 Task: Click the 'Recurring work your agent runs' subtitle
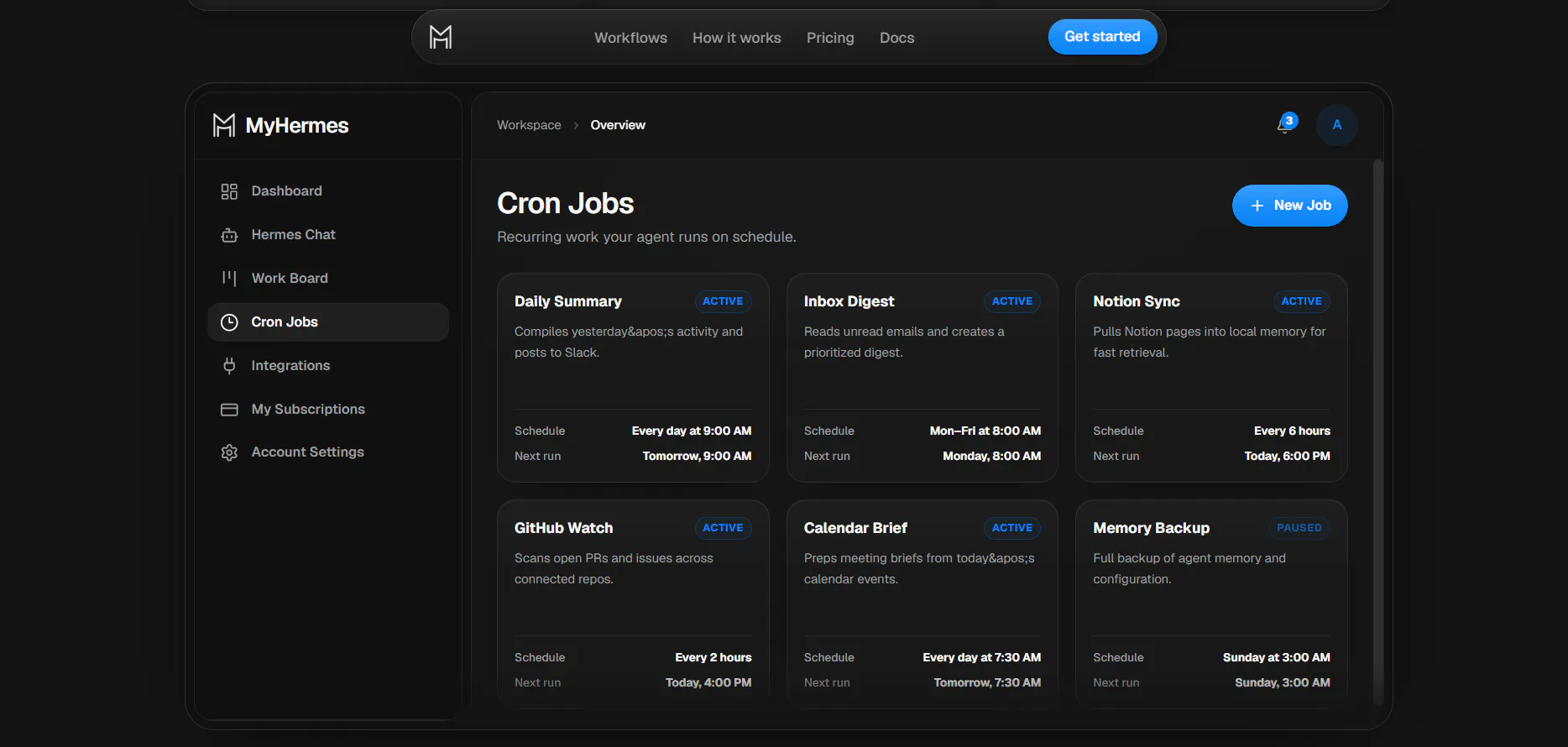click(646, 238)
